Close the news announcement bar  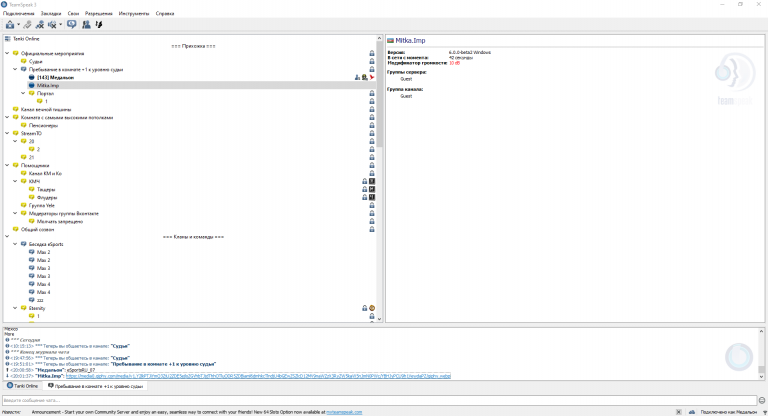(678, 412)
